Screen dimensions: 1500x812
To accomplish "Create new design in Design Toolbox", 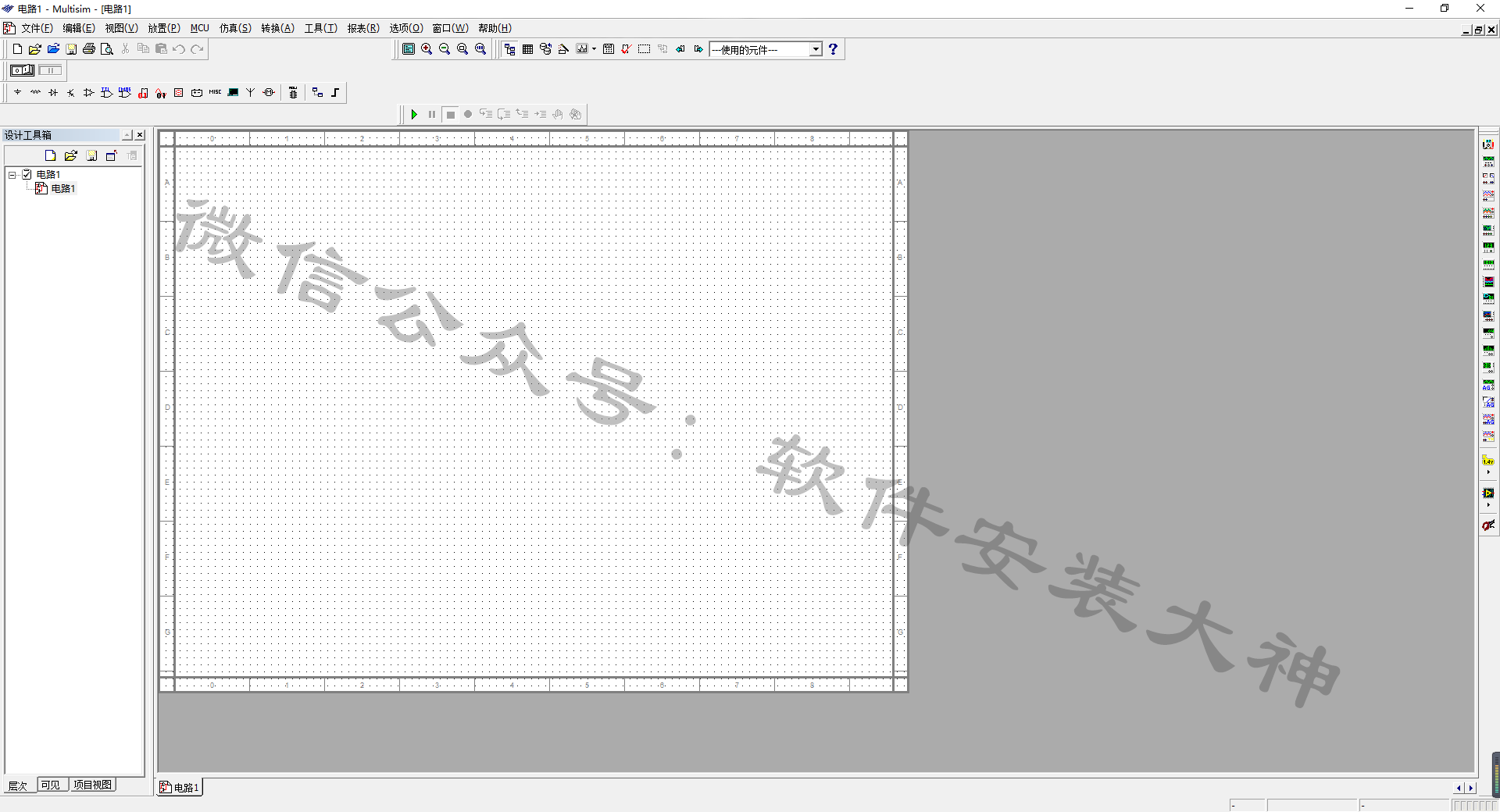I will [x=51, y=155].
